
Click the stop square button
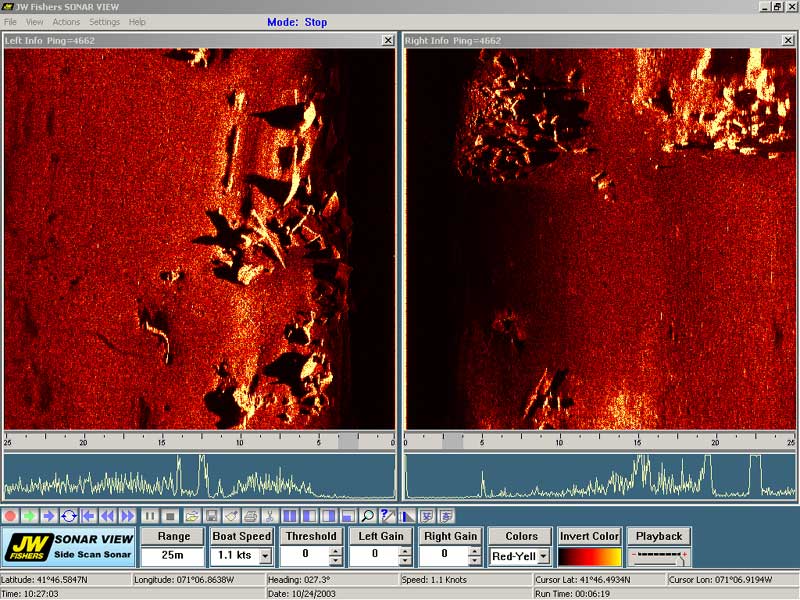pos(170,516)
